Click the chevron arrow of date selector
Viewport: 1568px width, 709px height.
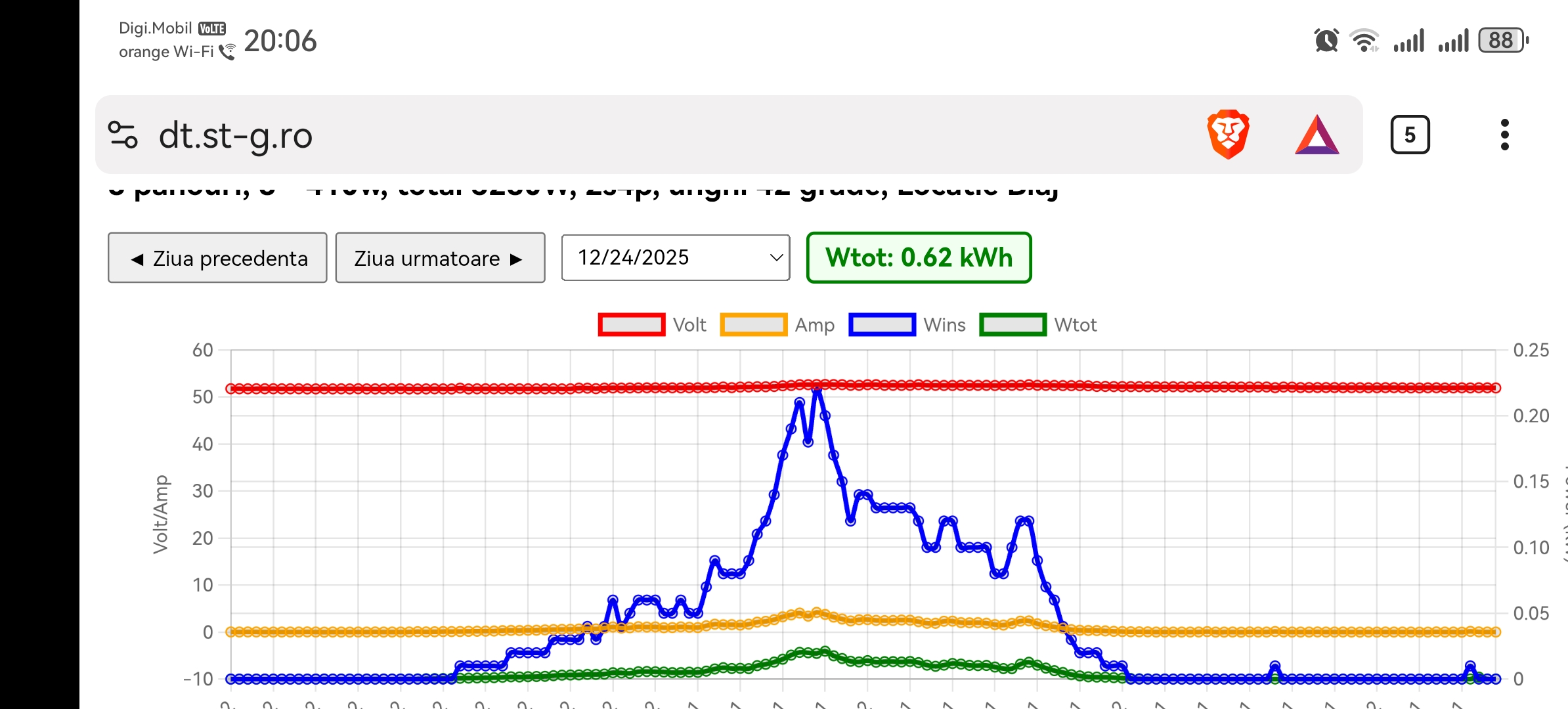776,257
